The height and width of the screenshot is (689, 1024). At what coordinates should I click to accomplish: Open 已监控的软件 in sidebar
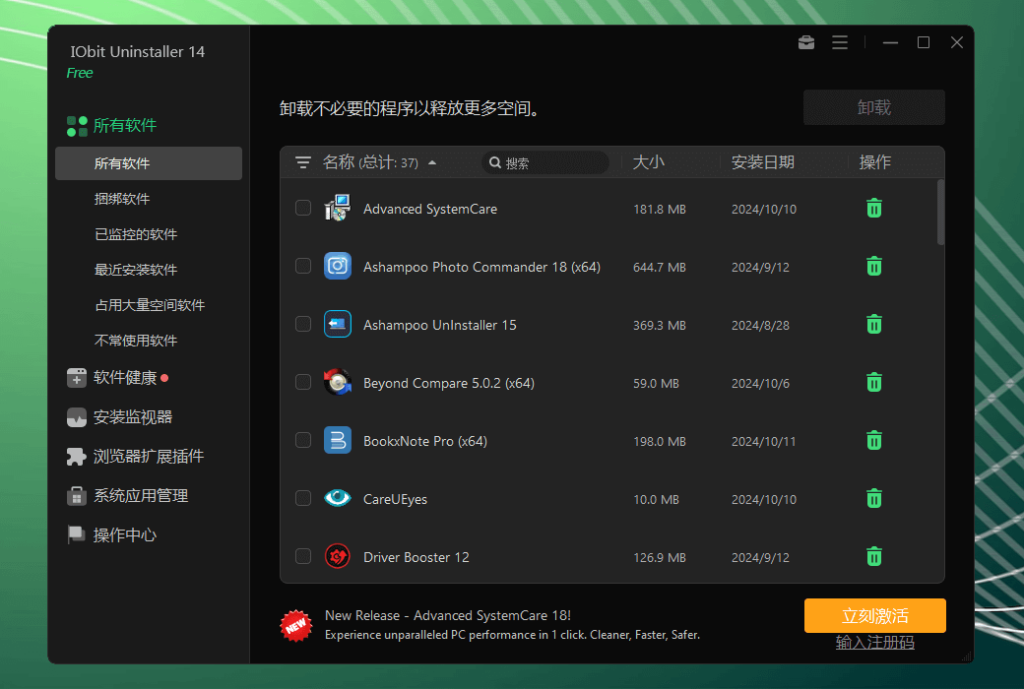click(136, 234)
